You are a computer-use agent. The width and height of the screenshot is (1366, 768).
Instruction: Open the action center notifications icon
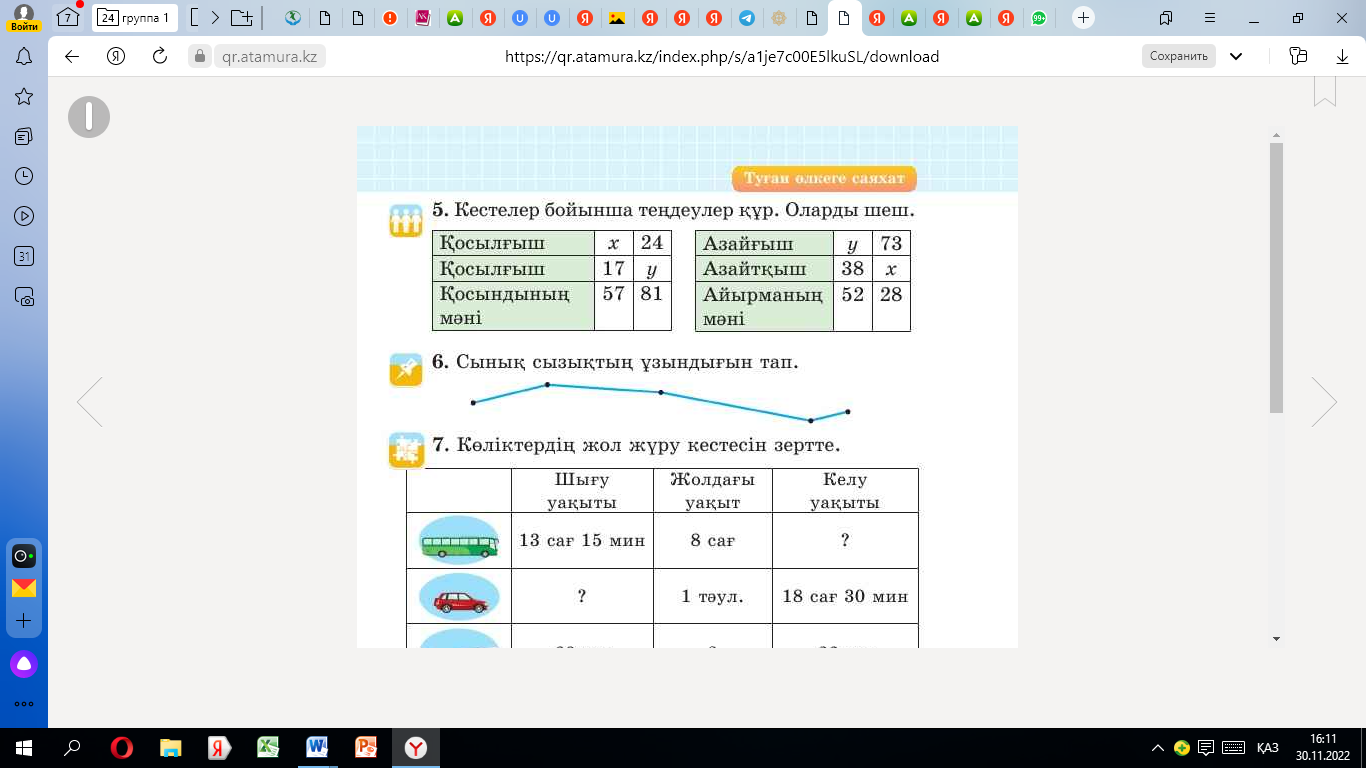pos(1206,748)
